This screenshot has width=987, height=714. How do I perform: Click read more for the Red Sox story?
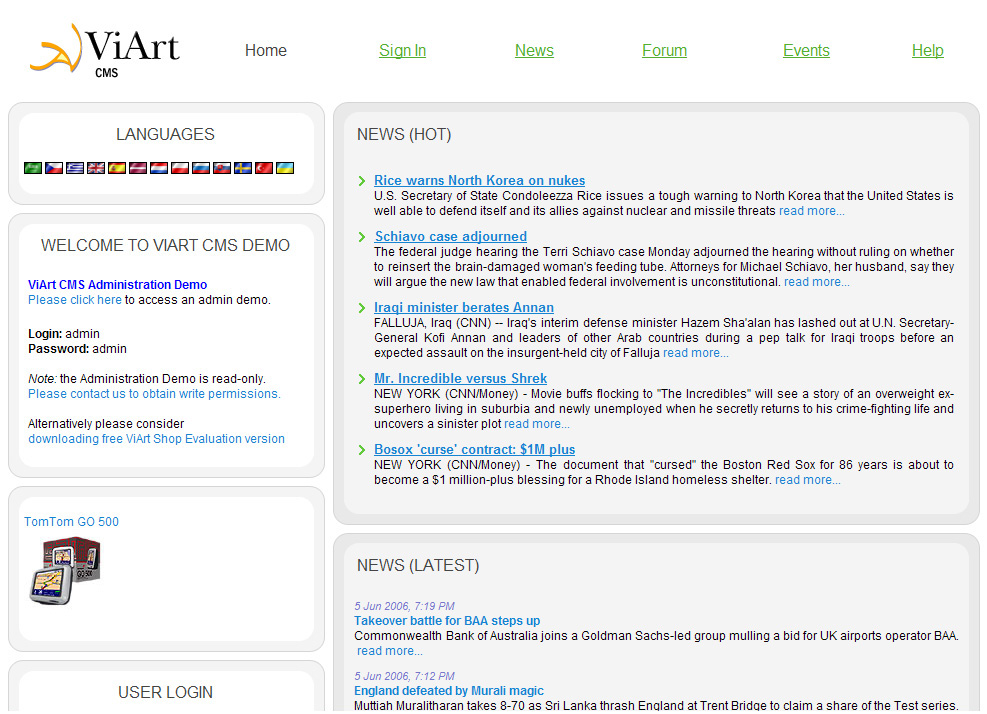click(808, 480)
